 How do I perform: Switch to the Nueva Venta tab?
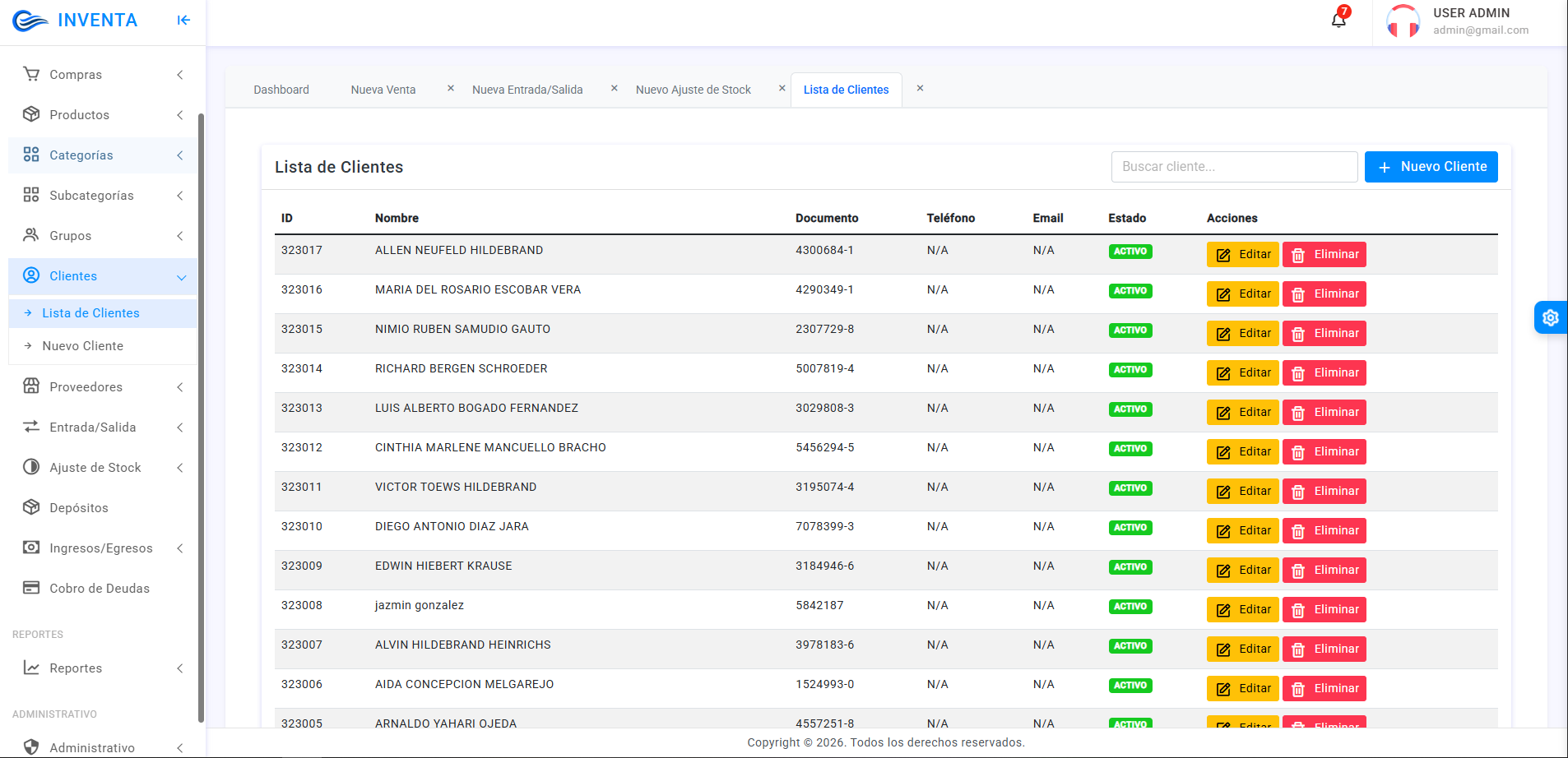383,90
